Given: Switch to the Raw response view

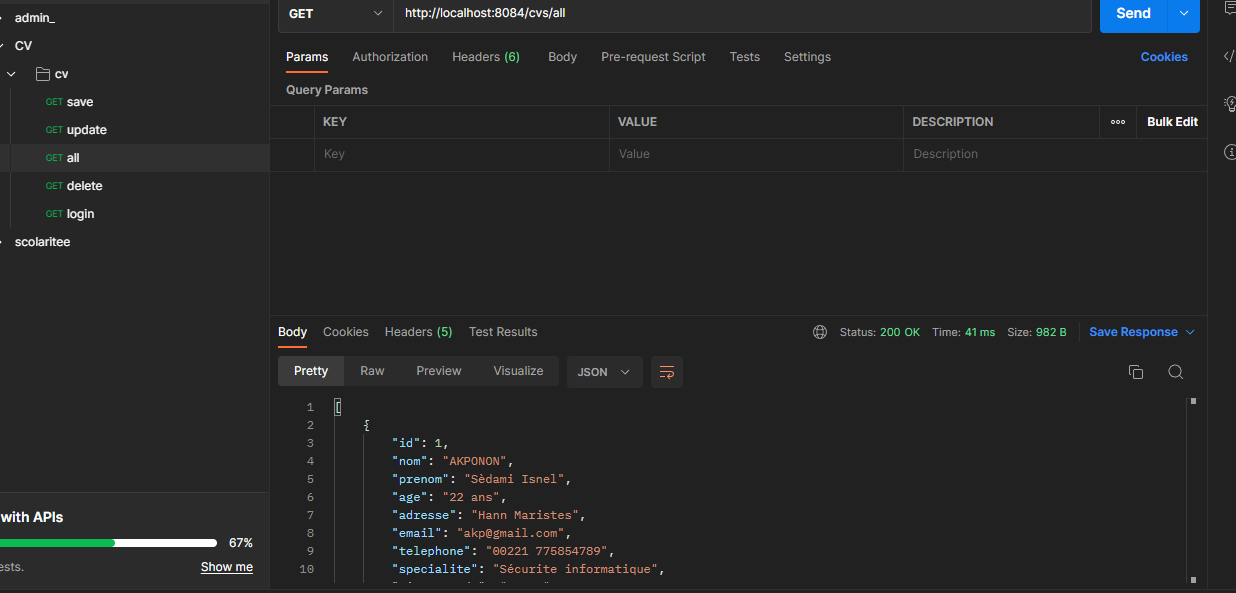Looking at the screenshot, I should (371, 370).
